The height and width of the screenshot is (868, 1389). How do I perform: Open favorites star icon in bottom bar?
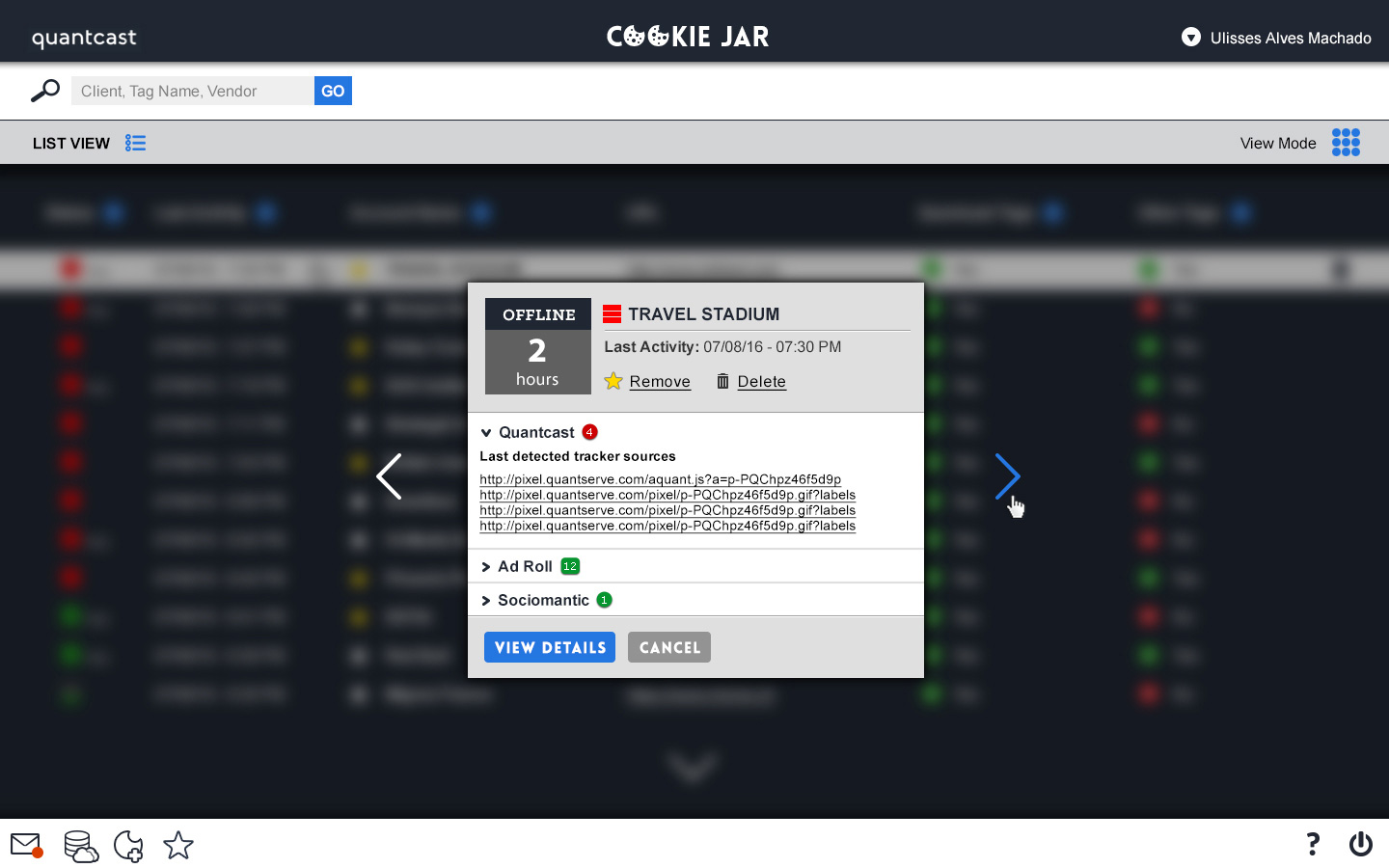click(178, 846)
